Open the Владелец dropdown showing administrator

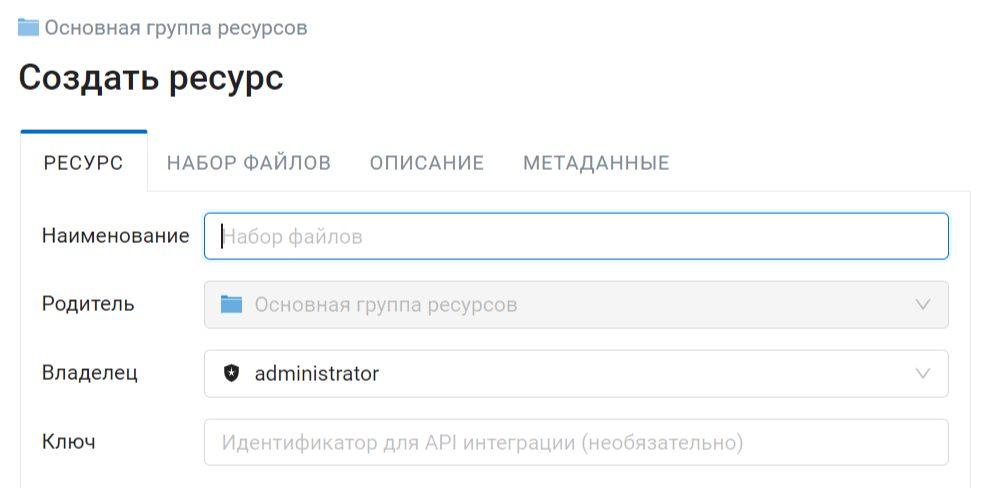point(576,374)
